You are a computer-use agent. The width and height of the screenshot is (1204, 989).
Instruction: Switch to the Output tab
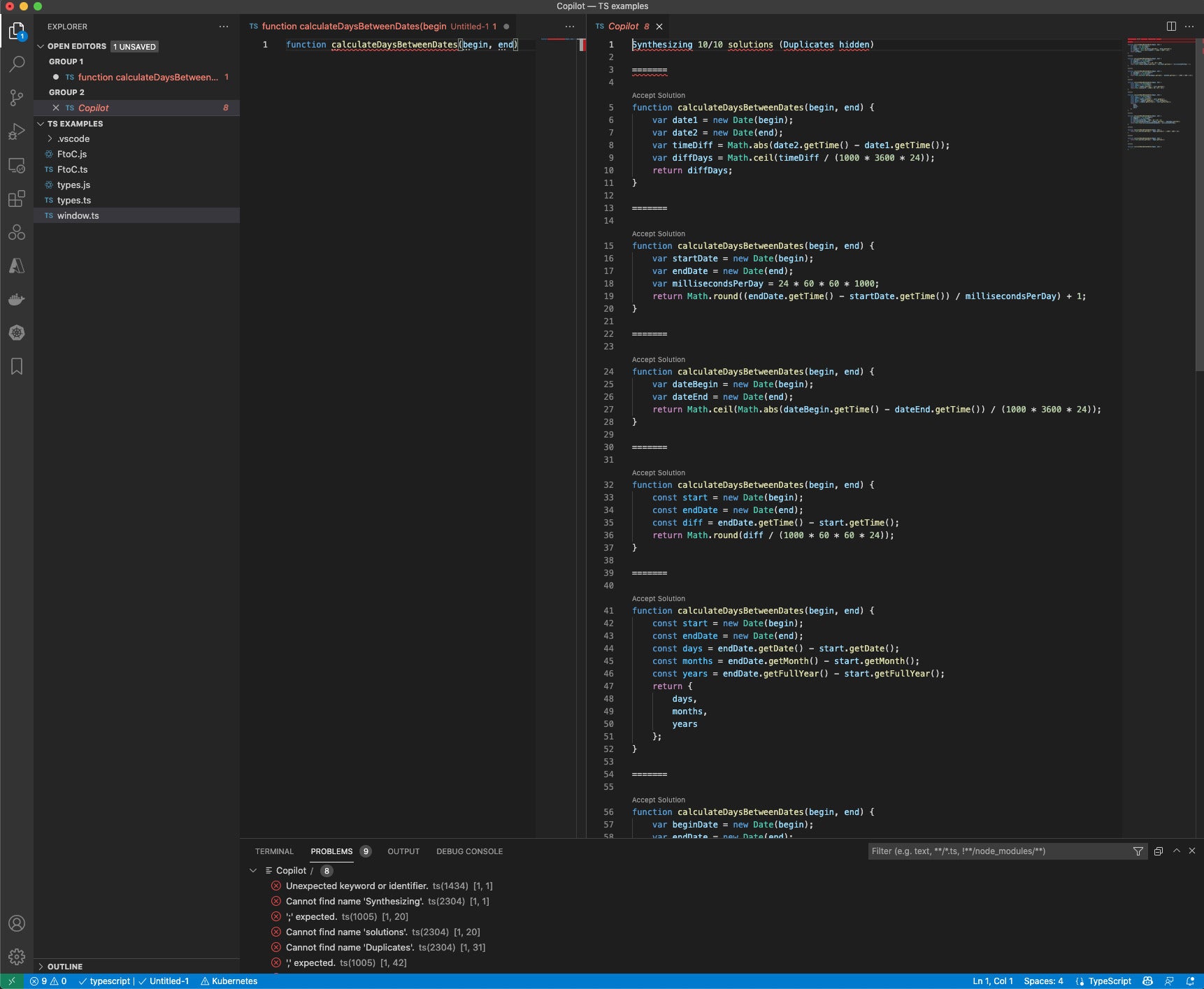click(x=403, y=851)
